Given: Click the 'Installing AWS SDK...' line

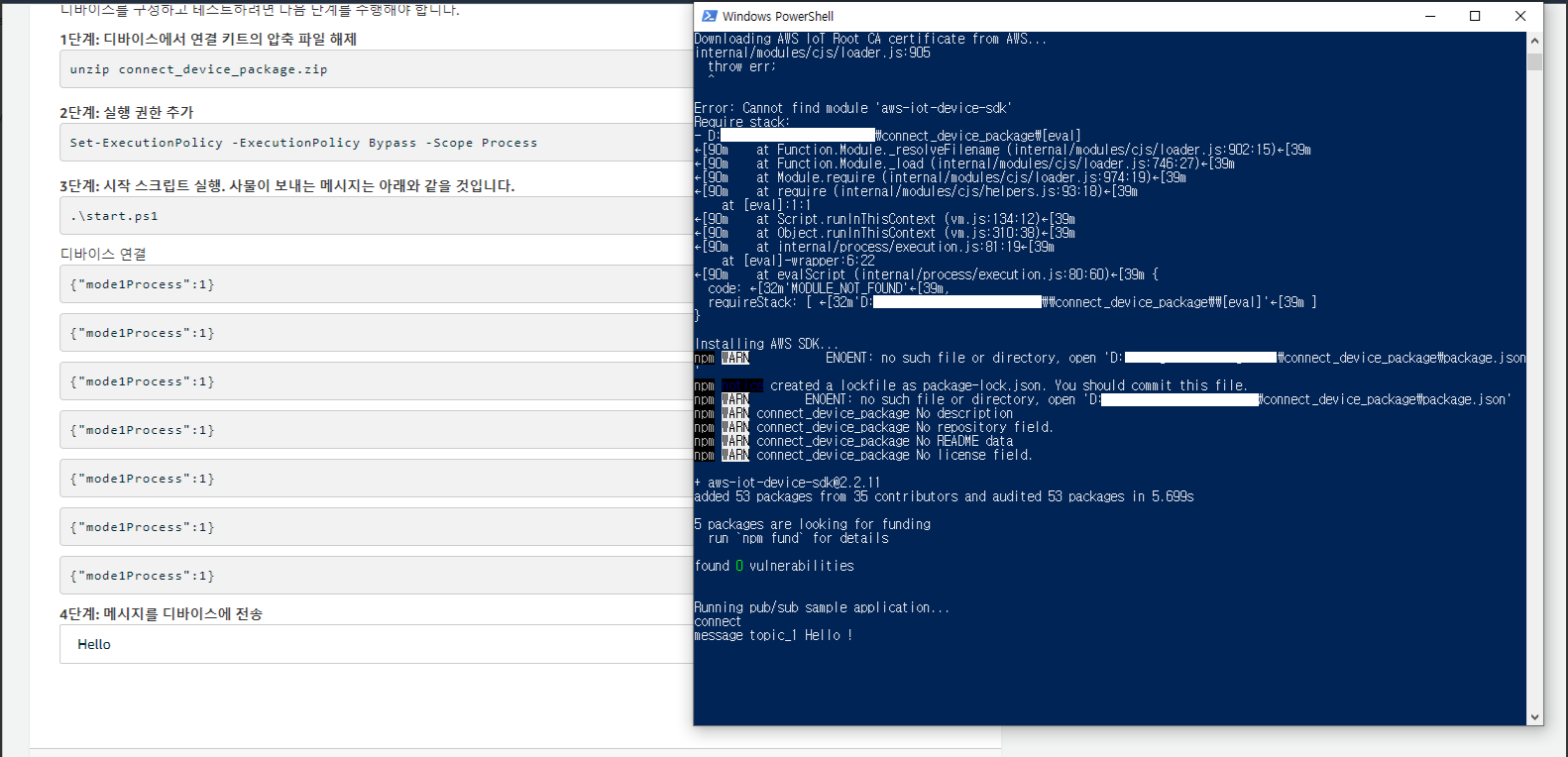Looking at the screenshot, I should (x=766, y=344).
